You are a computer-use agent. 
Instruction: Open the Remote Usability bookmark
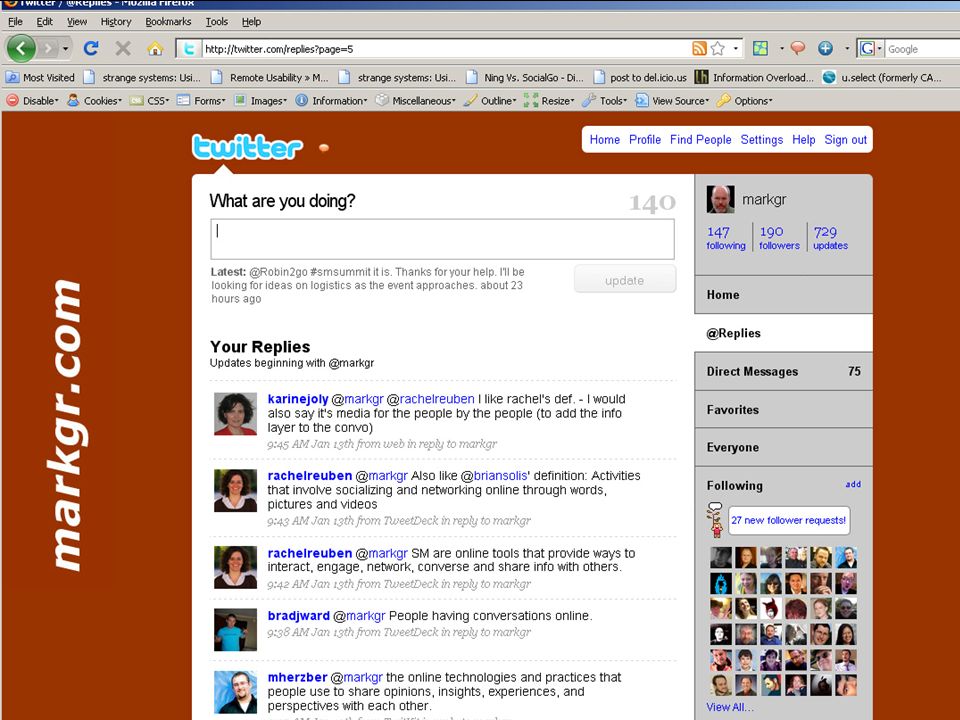[270, 77]
